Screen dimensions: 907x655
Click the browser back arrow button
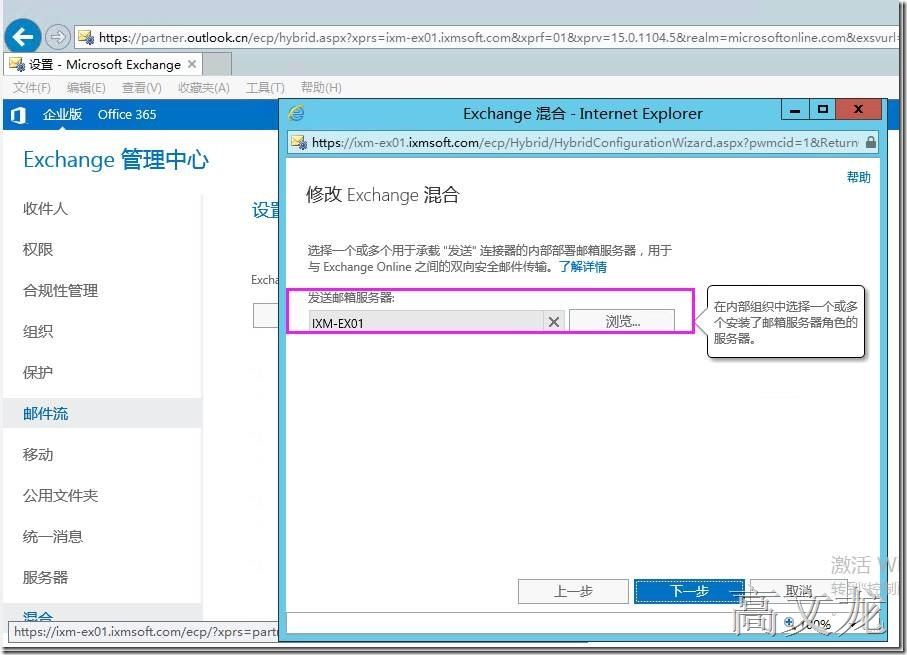pyautogui.click(x=23, y=37)
